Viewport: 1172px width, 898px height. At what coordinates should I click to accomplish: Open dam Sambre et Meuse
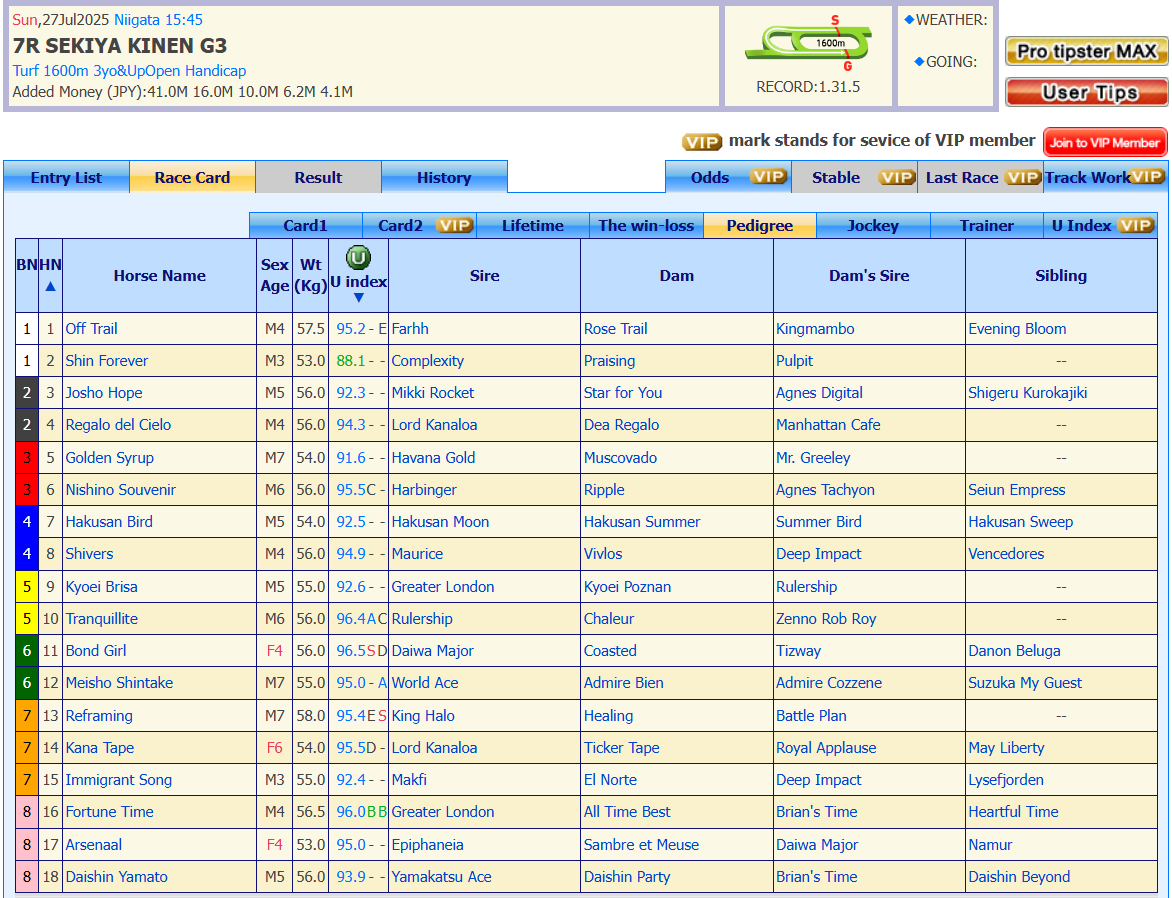click(641, 844)
